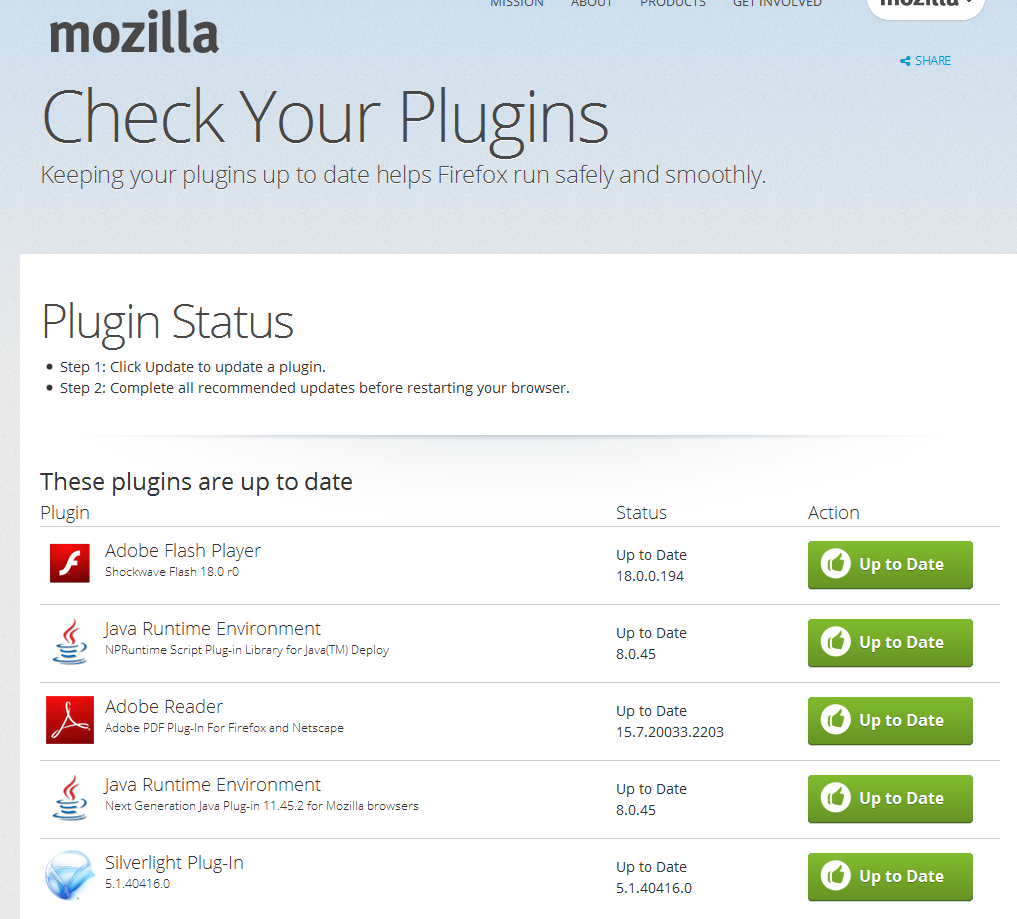This screenshot has height=919, width=1017.
Task: Open the PRODUCTS menu item
Action: (673, 4)
